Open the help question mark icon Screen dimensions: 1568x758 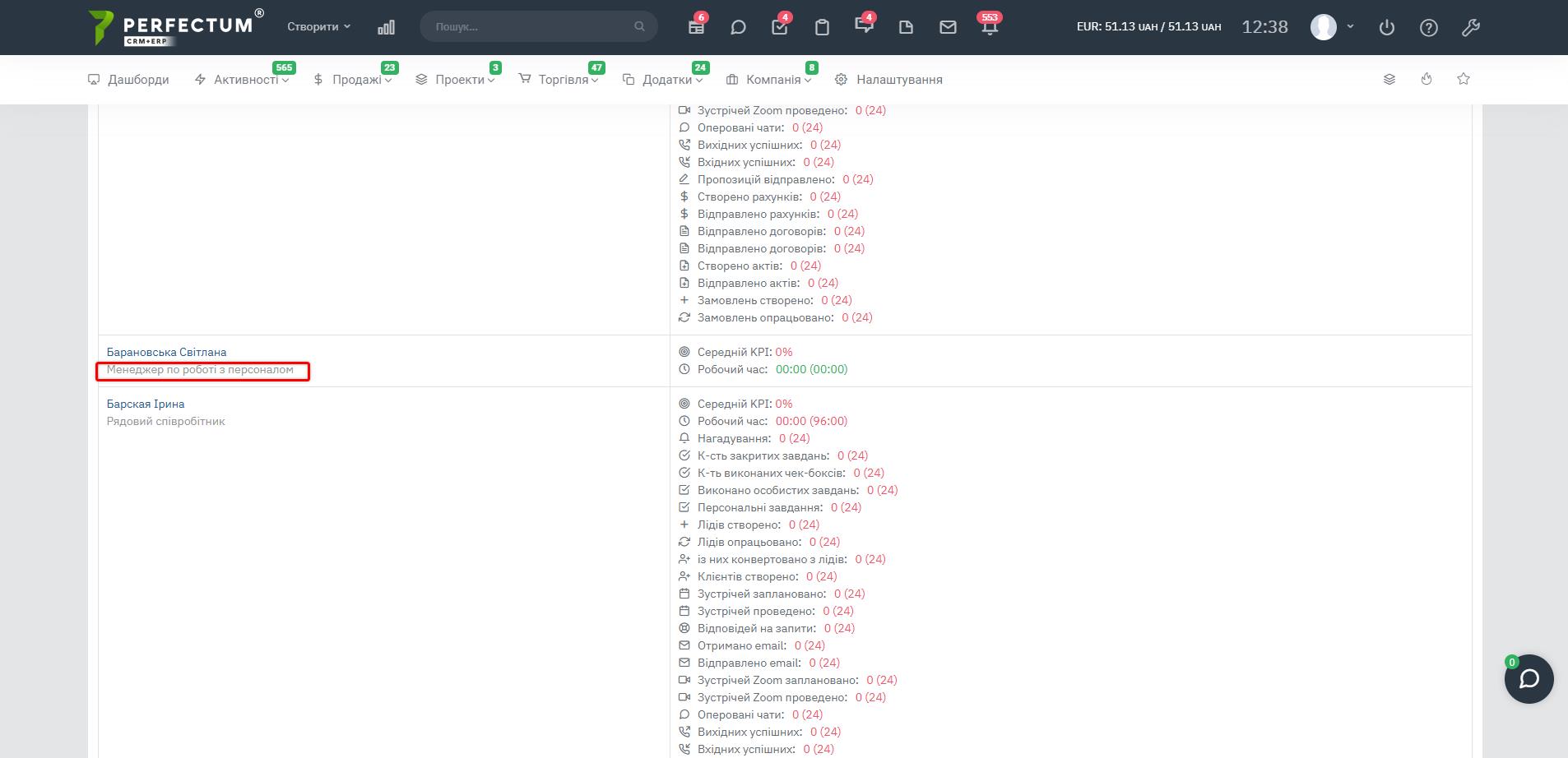point(1429,27)
